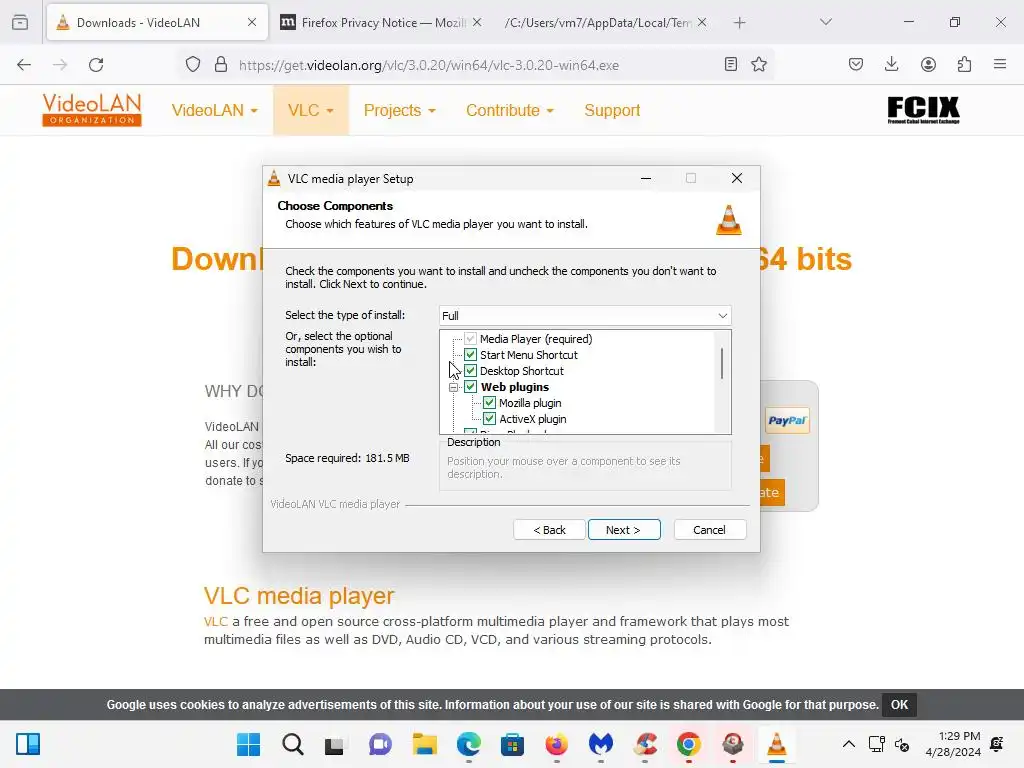
Task: Open the Windows Start button
Action: pos(248,744)
